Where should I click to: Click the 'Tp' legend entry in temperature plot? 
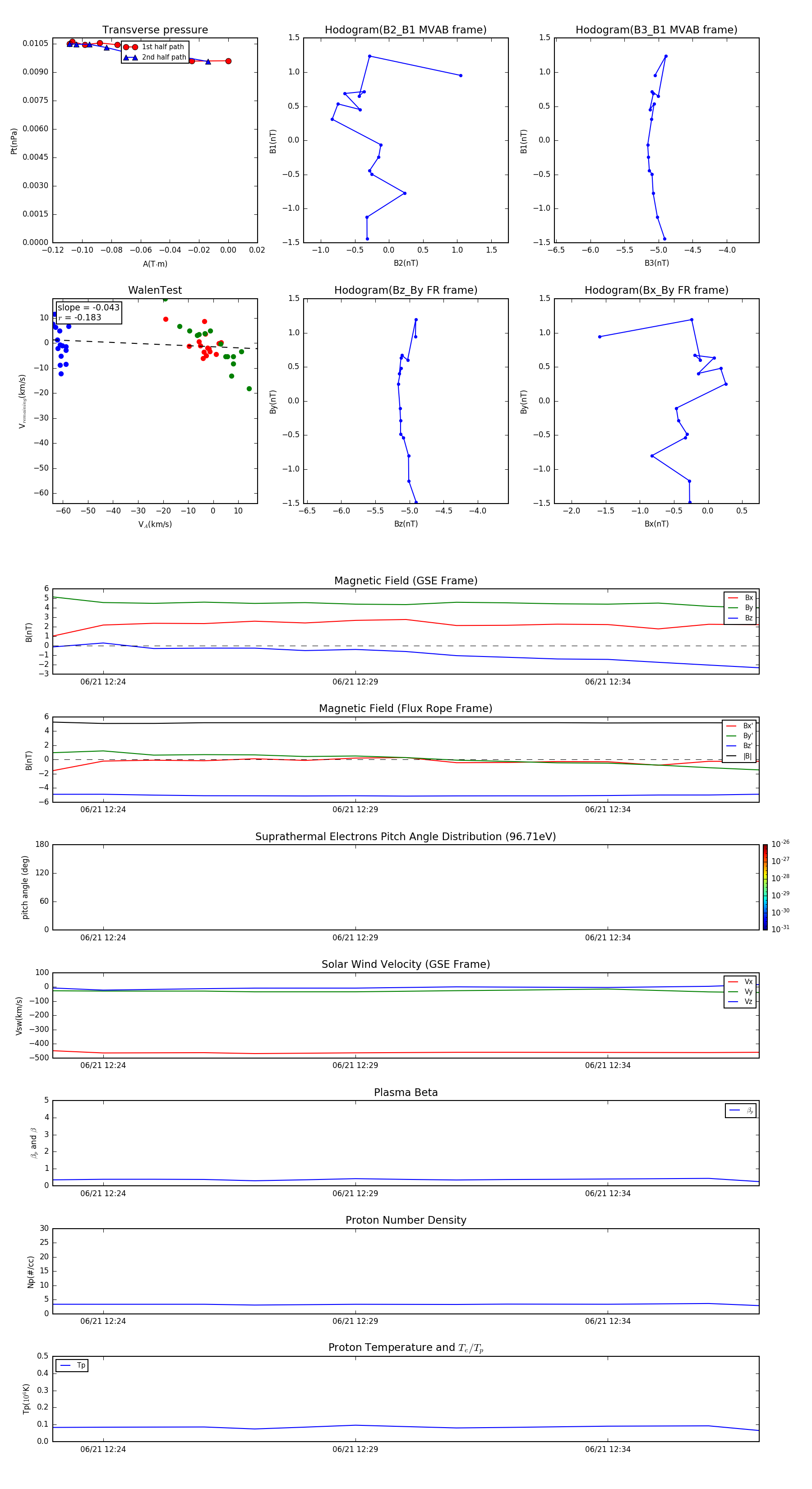[72, 1365]
